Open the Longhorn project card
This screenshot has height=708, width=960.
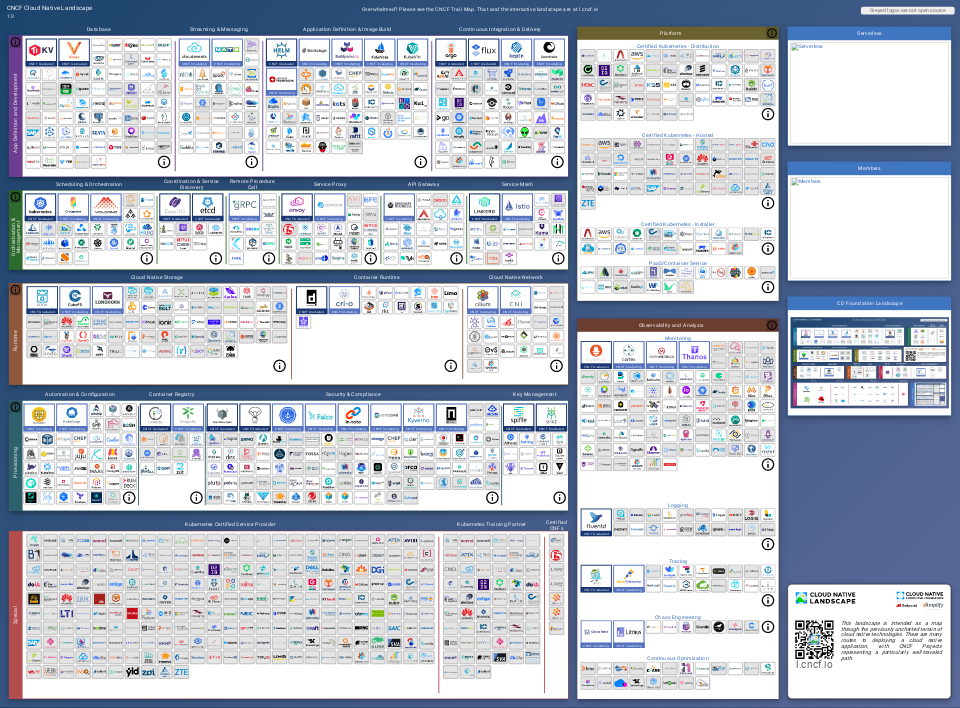[x=108, y=301]
